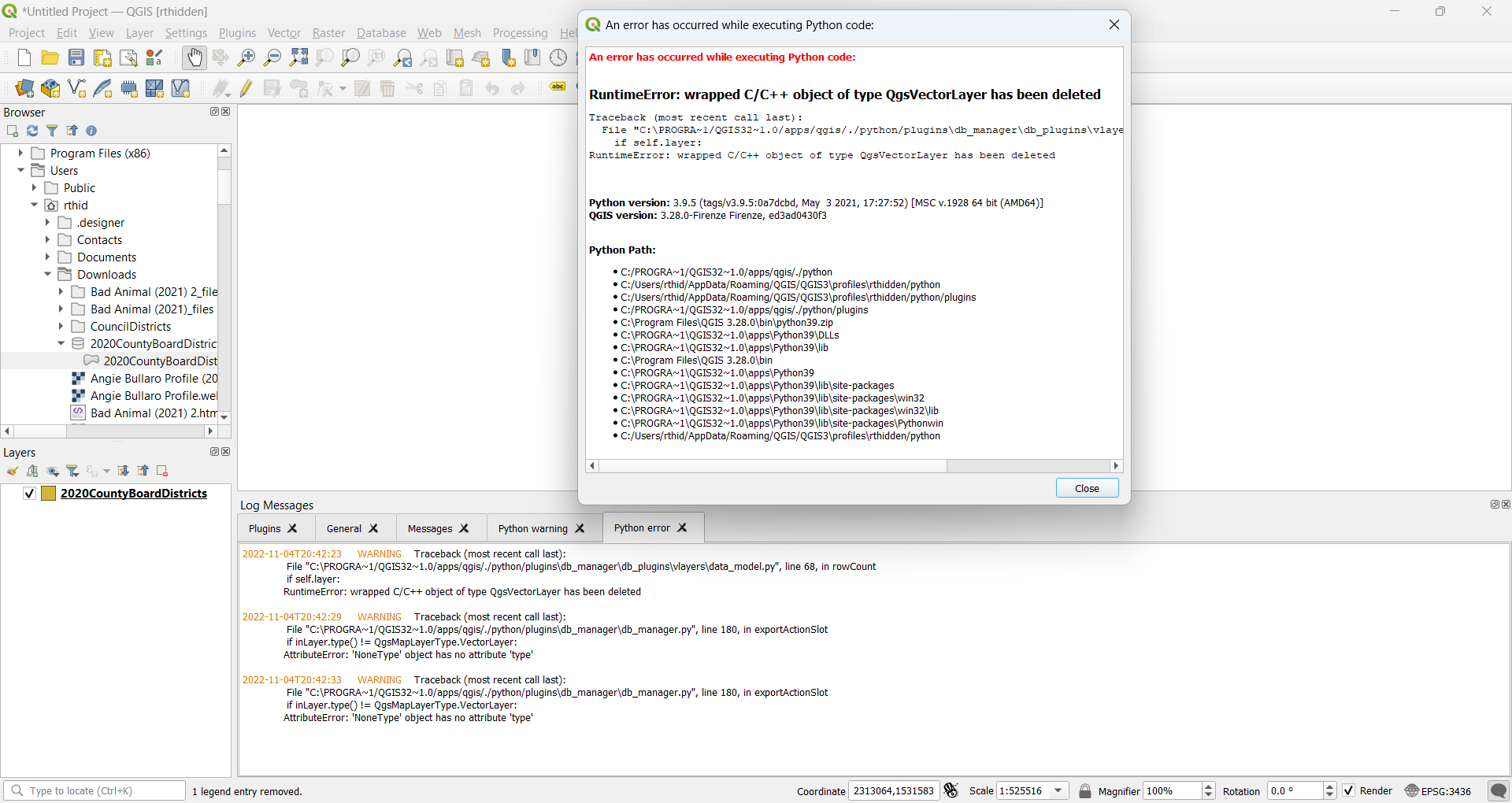
Task: Click the Rotation value field
Action: coord(1295,790)
